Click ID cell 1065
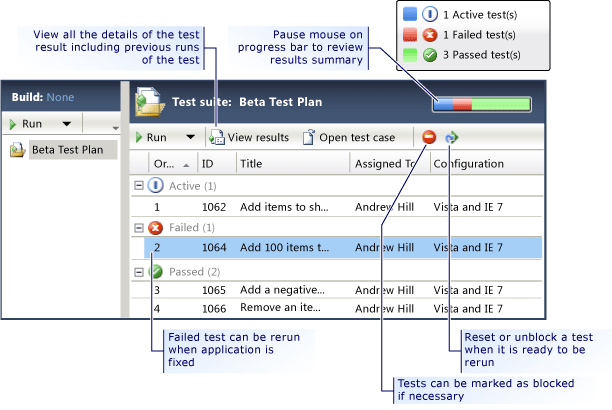 [x=214, y=290]
